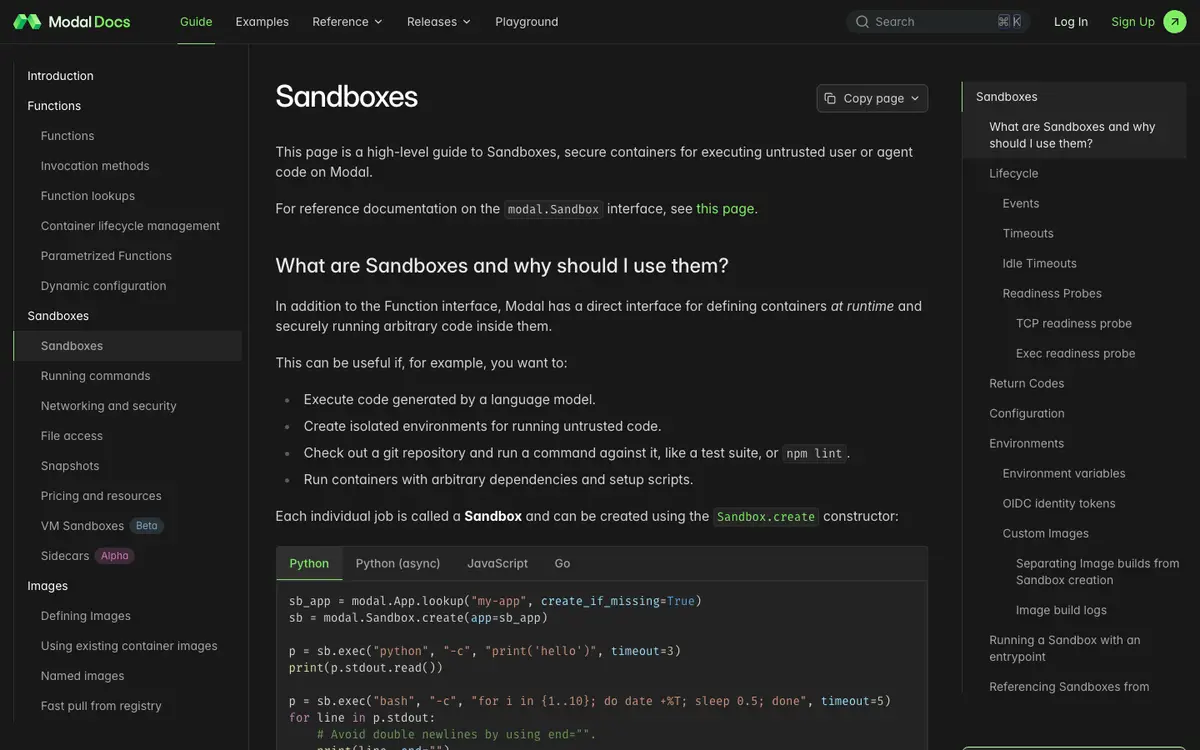Open the Examples tab
This screenshot has height=750, width=1200.
click(262, 21)
